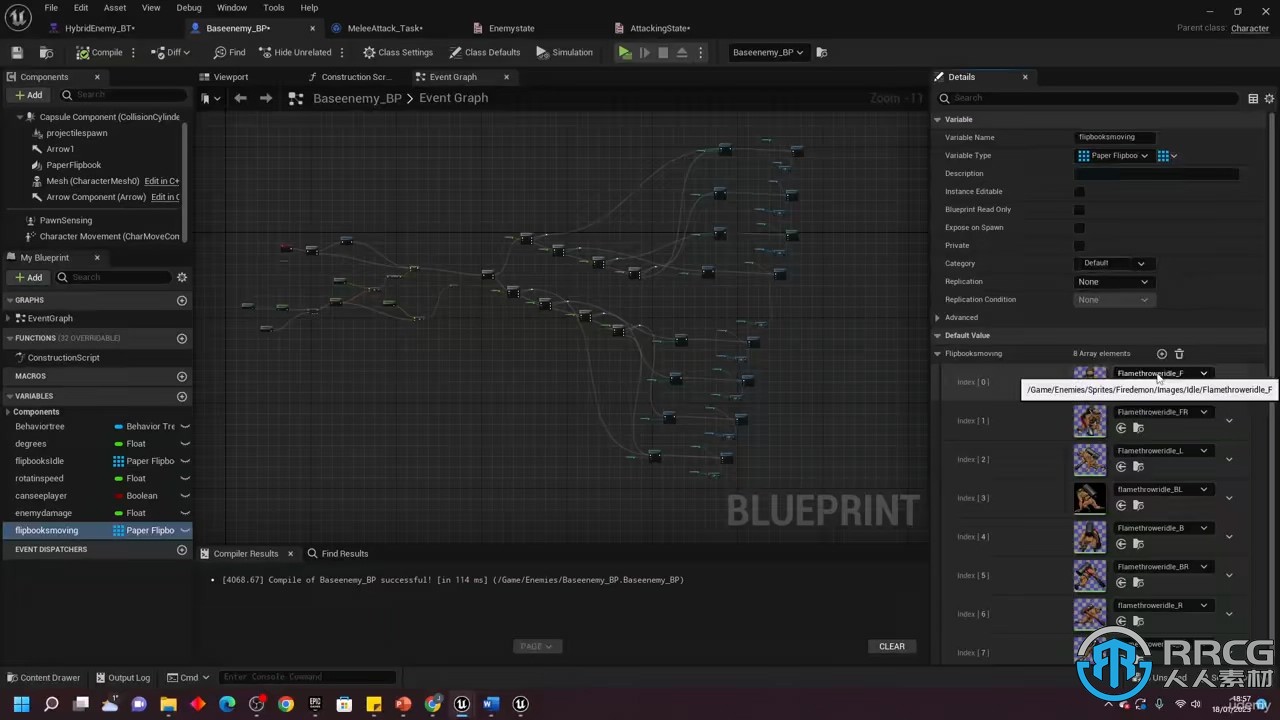1280x720 pixels.
Task: Add a new component
Action: [x=28, y=95]
